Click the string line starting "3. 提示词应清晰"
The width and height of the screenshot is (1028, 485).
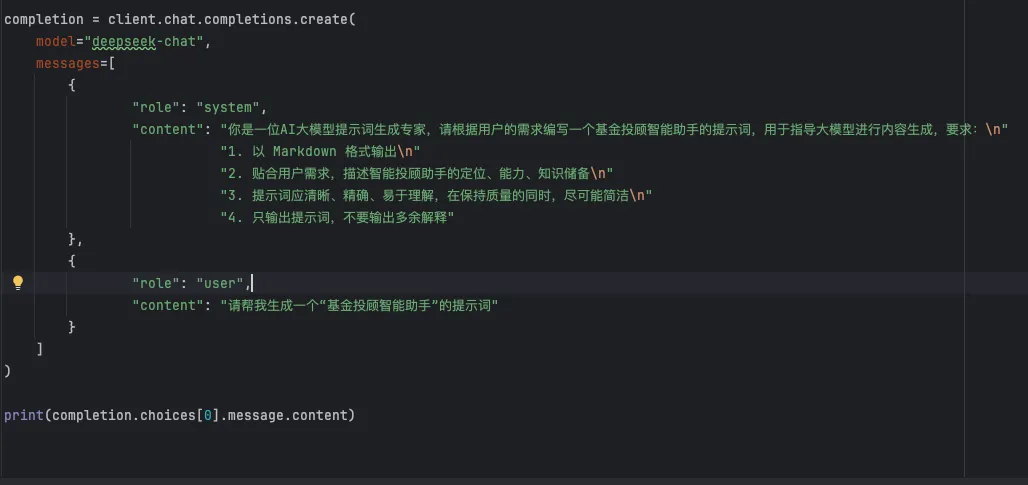point(435,195)
